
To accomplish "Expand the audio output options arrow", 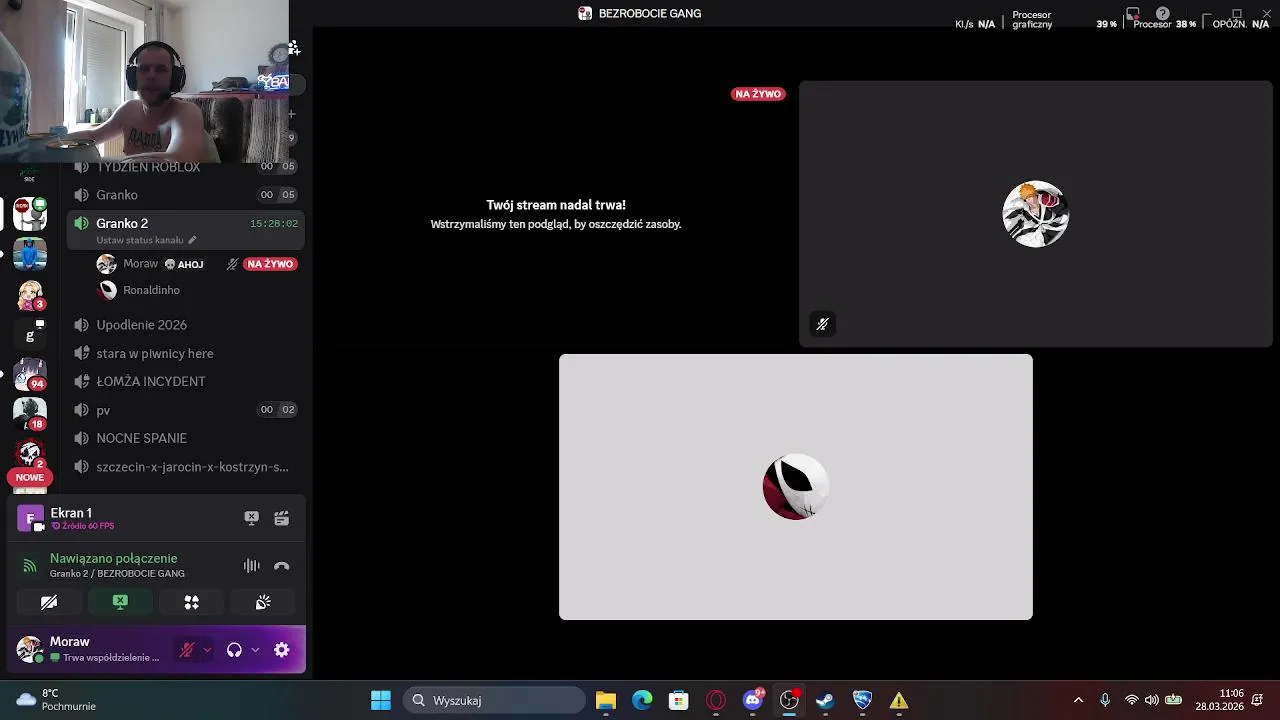I will point(255,650).
